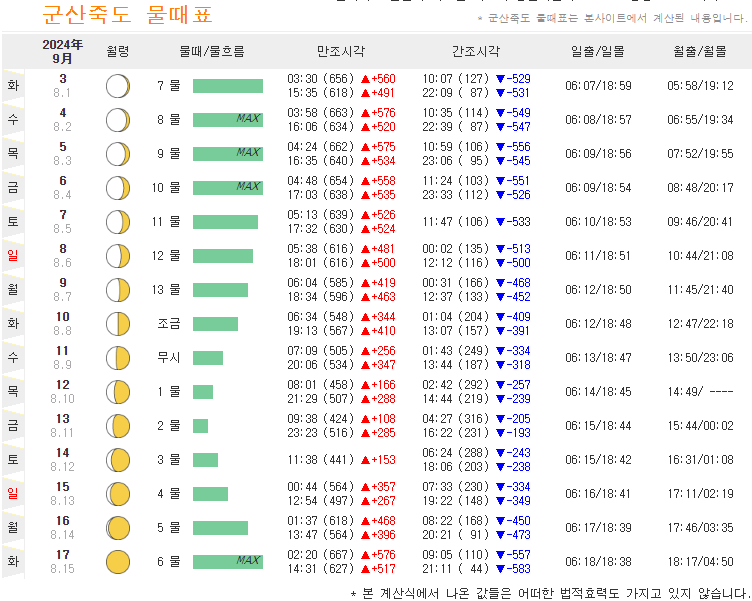Click blue down arrow beside -533
Screen dimensions: 752x601
[x=500, y=222]
